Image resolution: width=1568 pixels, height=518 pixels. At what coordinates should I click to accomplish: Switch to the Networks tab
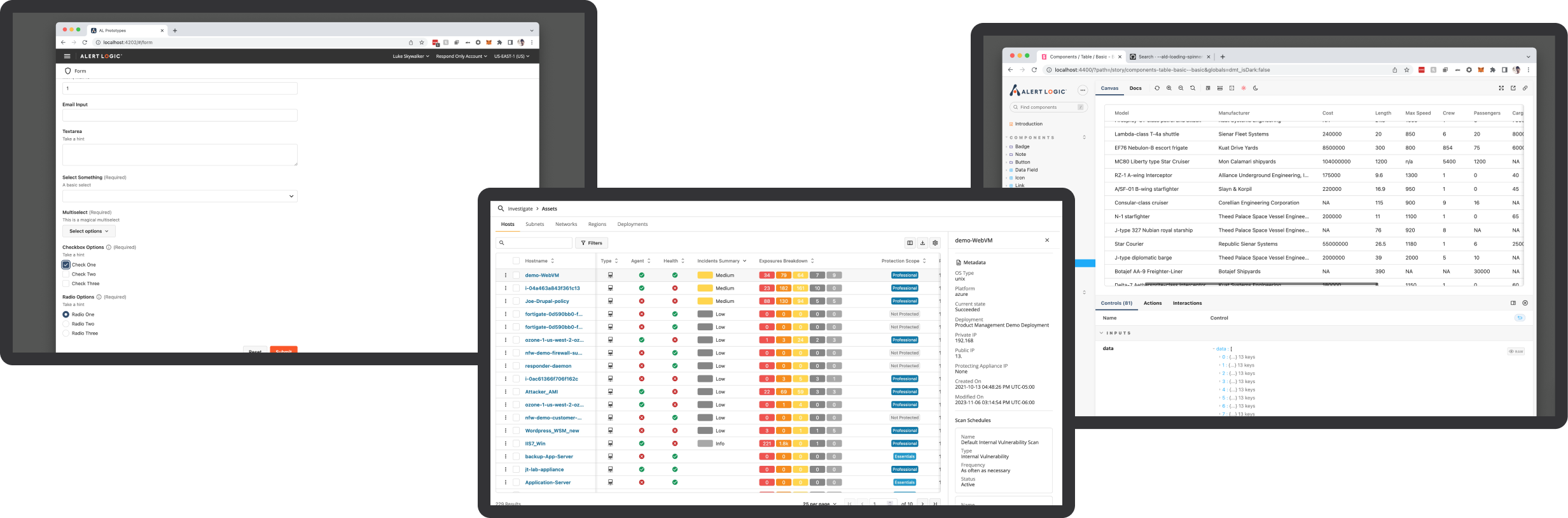click(x=565, y=224)
